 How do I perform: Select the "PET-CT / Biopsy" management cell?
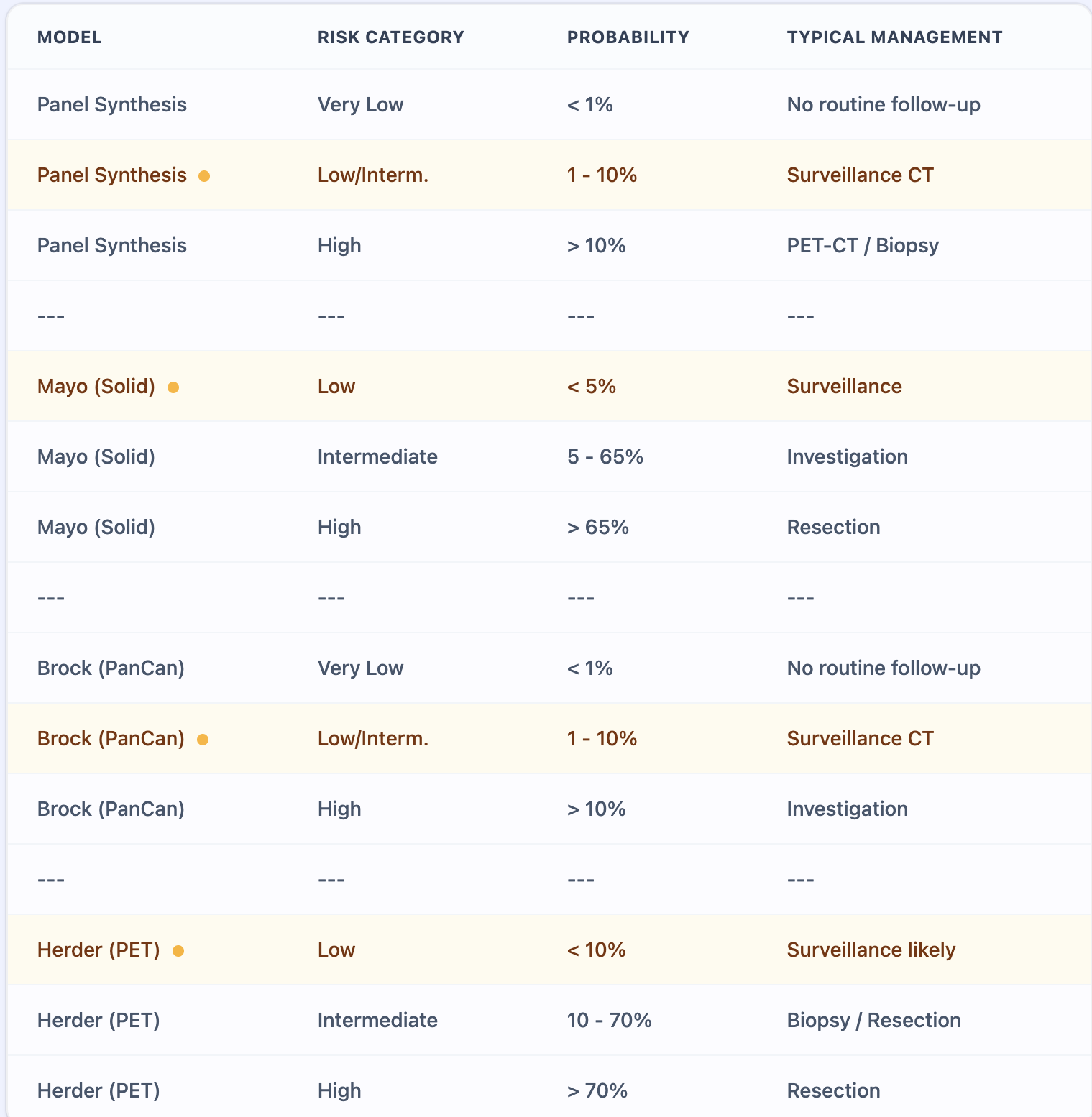tap(863, 246)
